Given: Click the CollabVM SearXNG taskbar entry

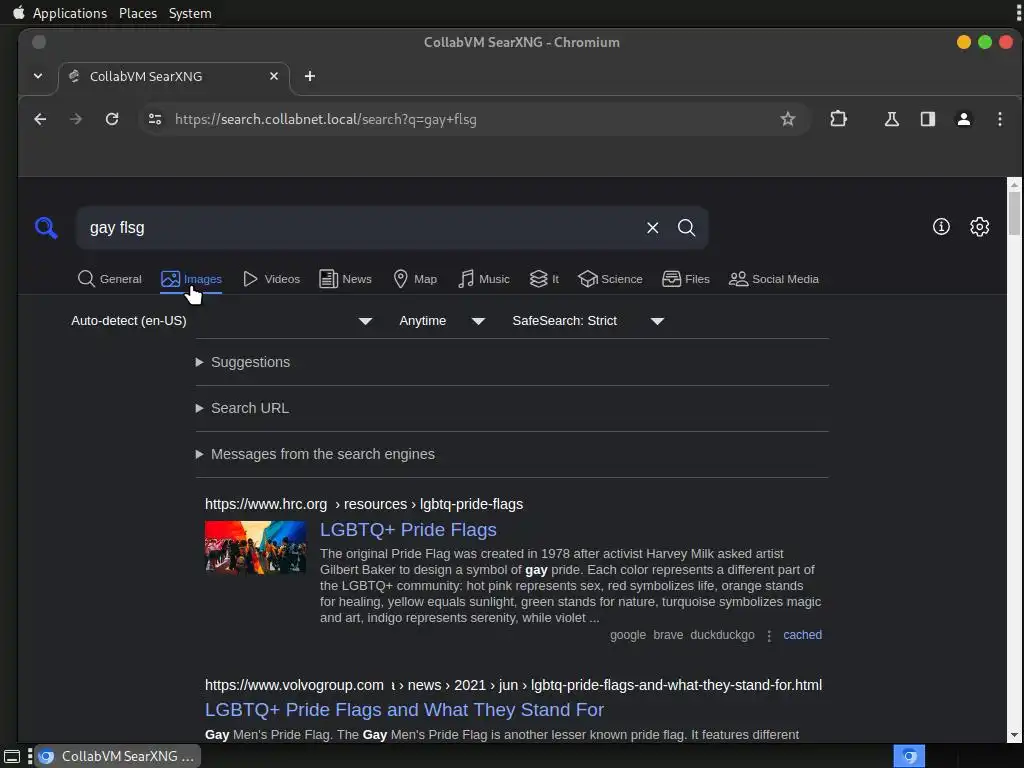Looking at the screenshot, I should tap(118, 756).
